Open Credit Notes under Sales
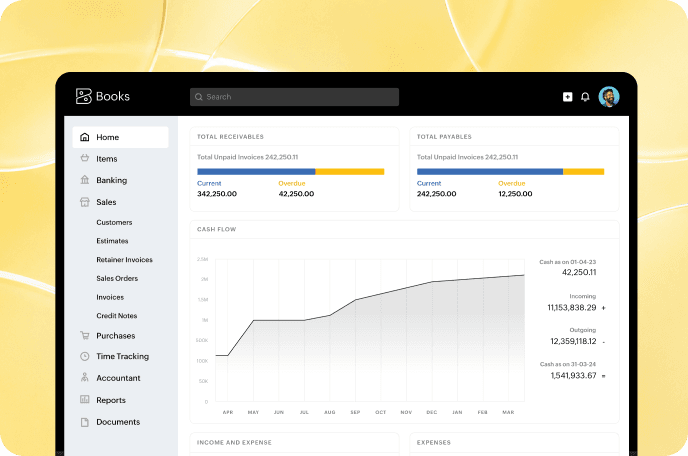 click(x=117, y=316)
